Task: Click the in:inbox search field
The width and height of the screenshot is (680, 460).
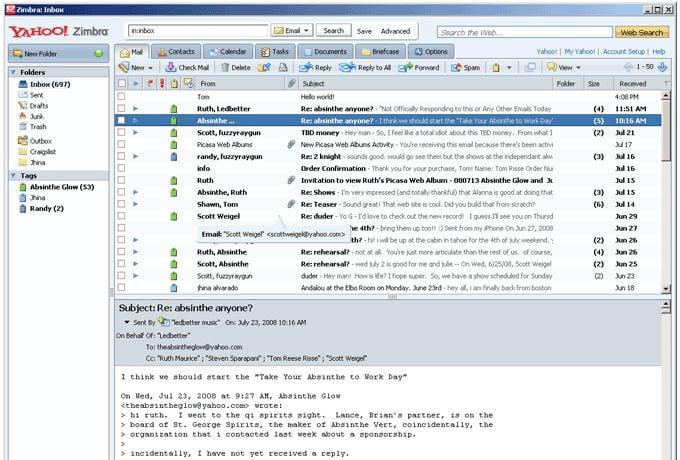Action: pyautogui.click(x=198, y=31)
